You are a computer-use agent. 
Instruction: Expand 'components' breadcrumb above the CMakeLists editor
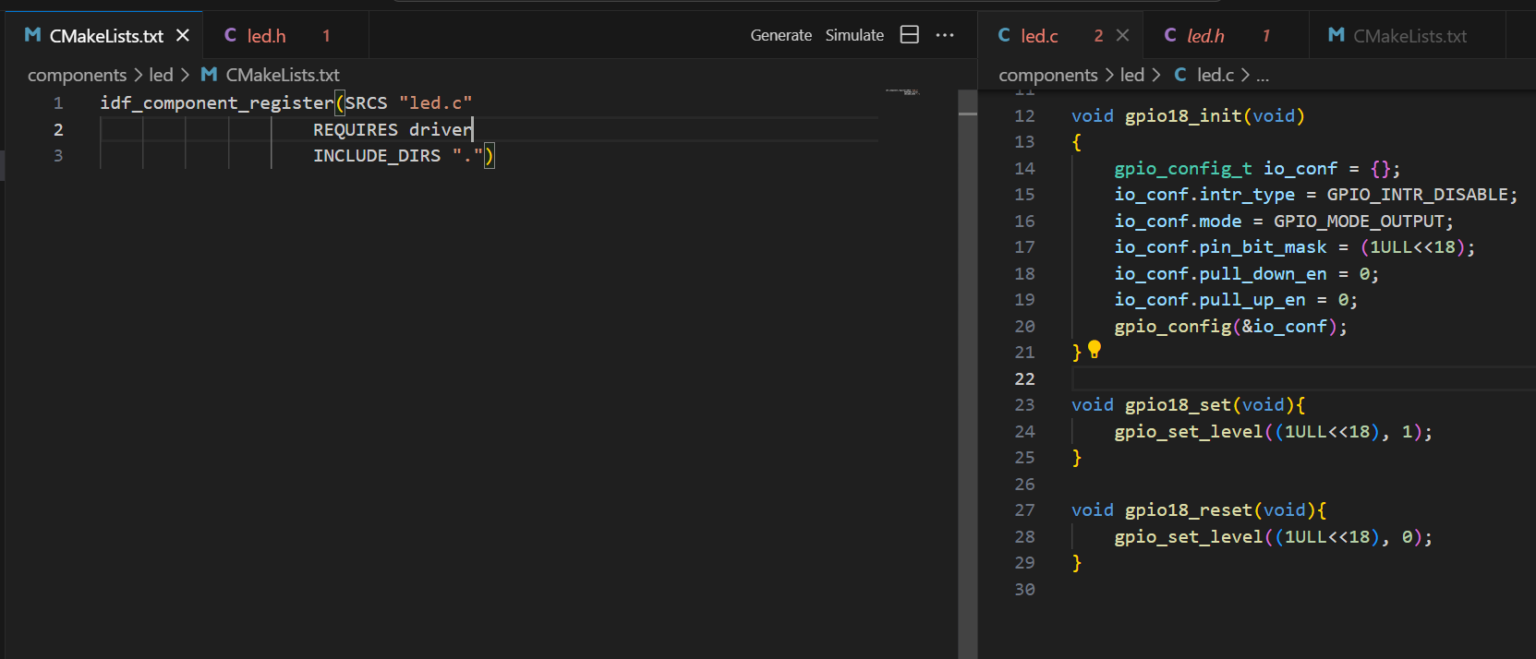pos(77,75)
